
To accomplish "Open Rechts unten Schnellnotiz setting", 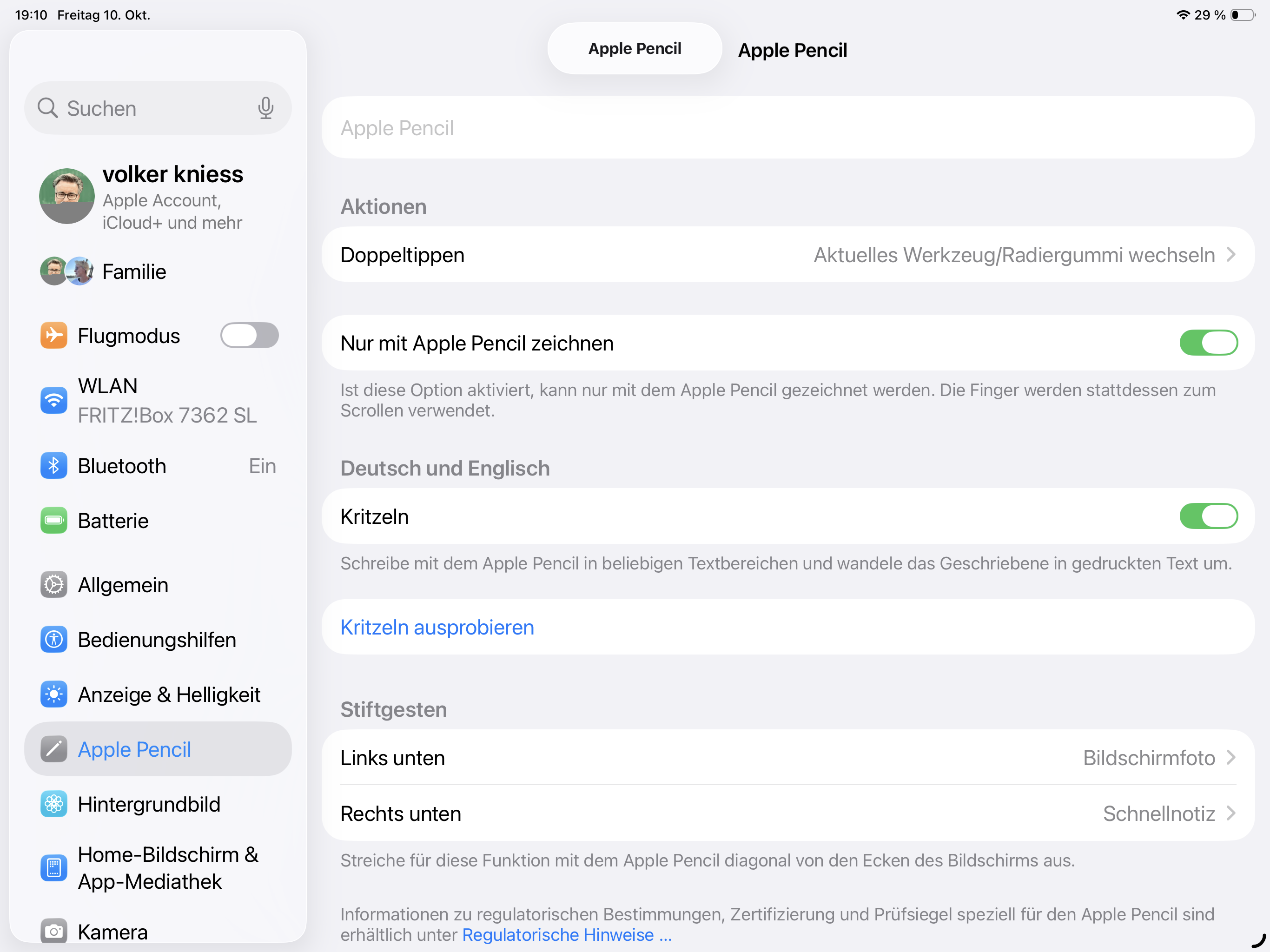I will 788,813.
